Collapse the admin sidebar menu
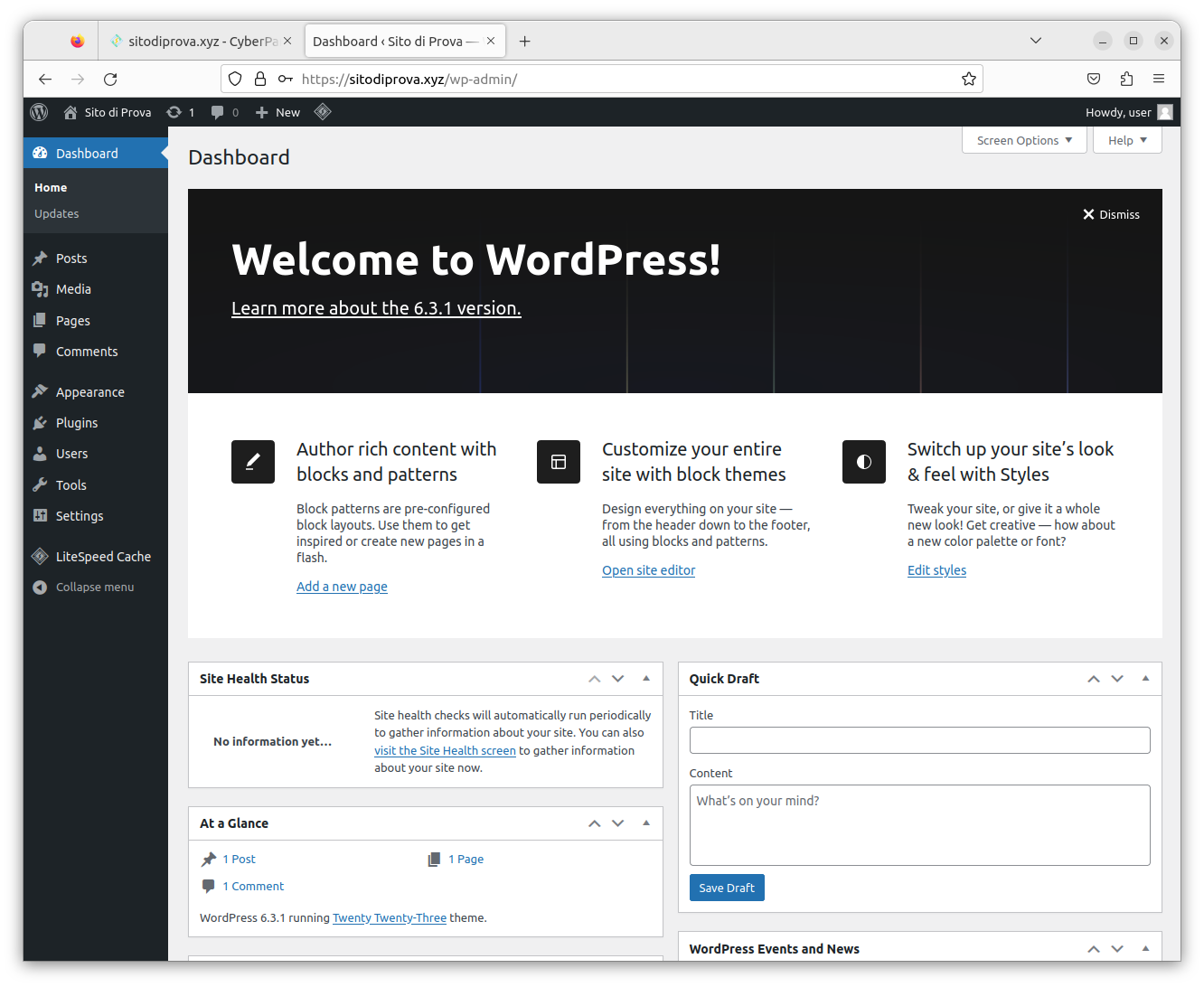1204x987 pixels. [83, 587]
